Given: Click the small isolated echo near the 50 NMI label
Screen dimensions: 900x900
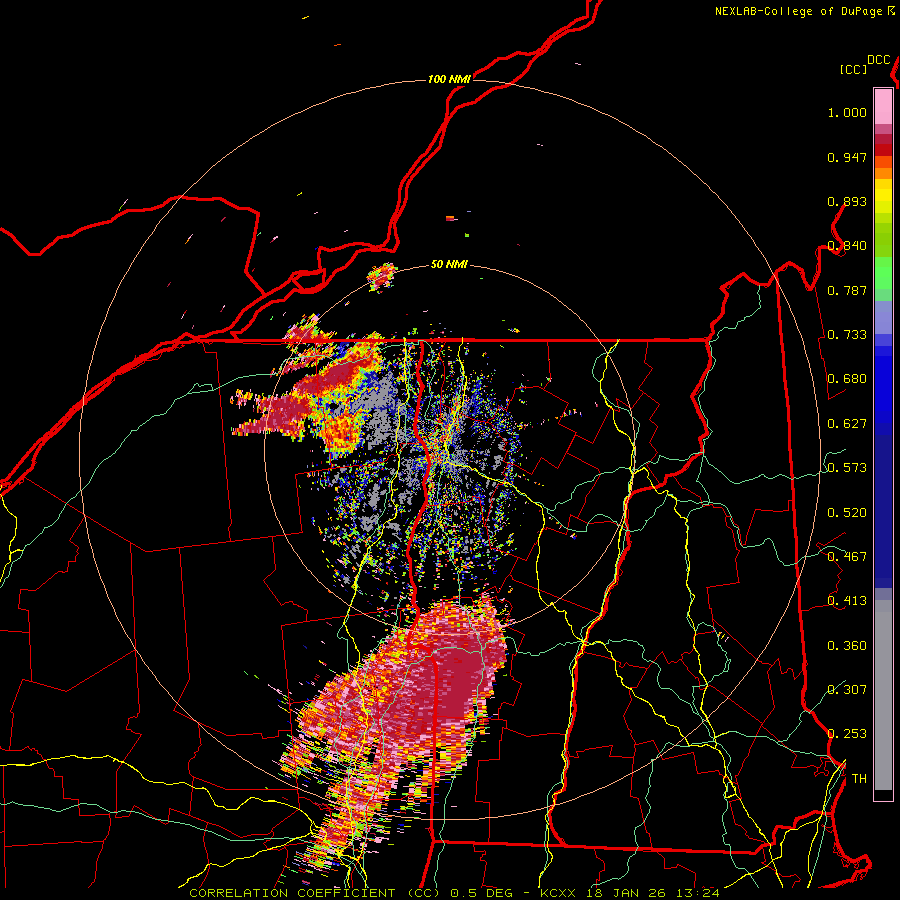Looking at the screenshot, I should [x=382, y=277].
